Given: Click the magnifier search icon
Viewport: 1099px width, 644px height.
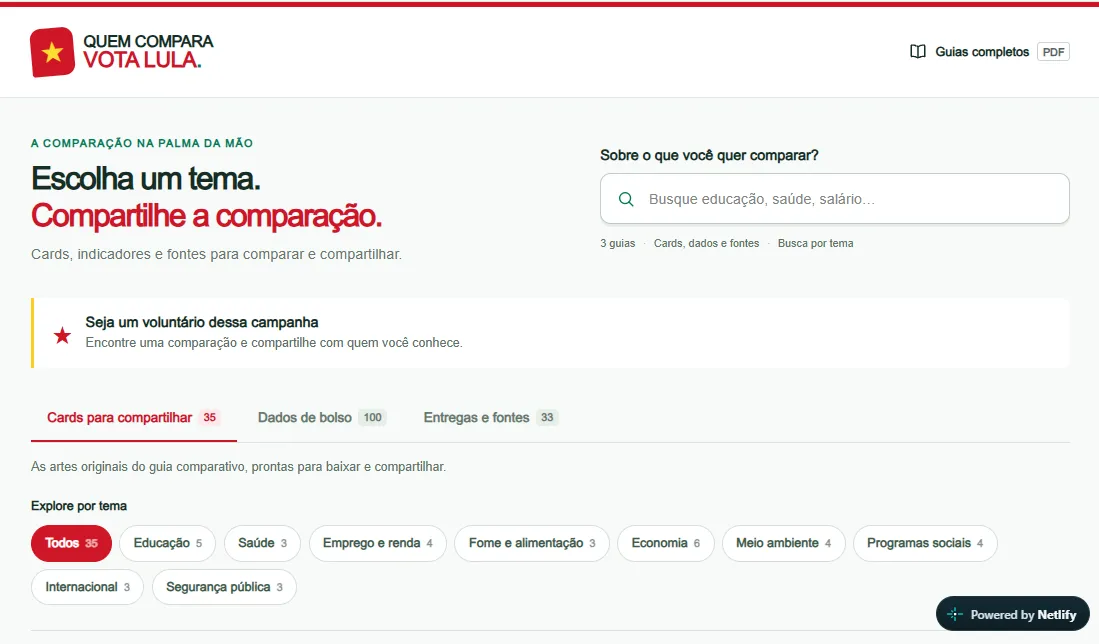Looking at the screenshot, I should (626, 199).
